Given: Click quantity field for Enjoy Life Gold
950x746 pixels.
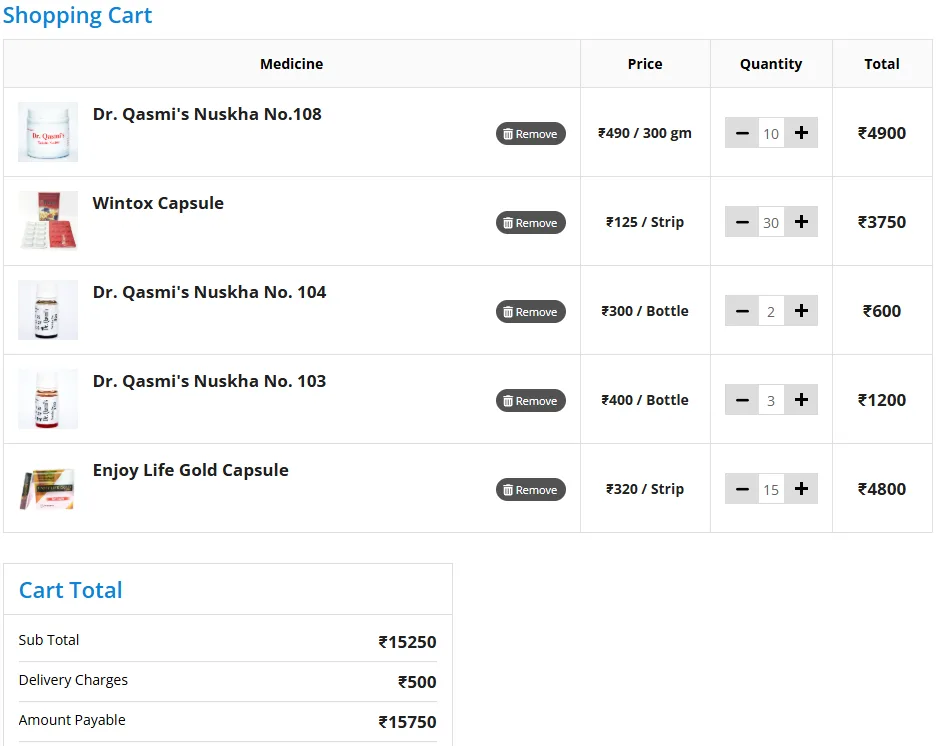Looking at the screenshot, I should point(771,489).
